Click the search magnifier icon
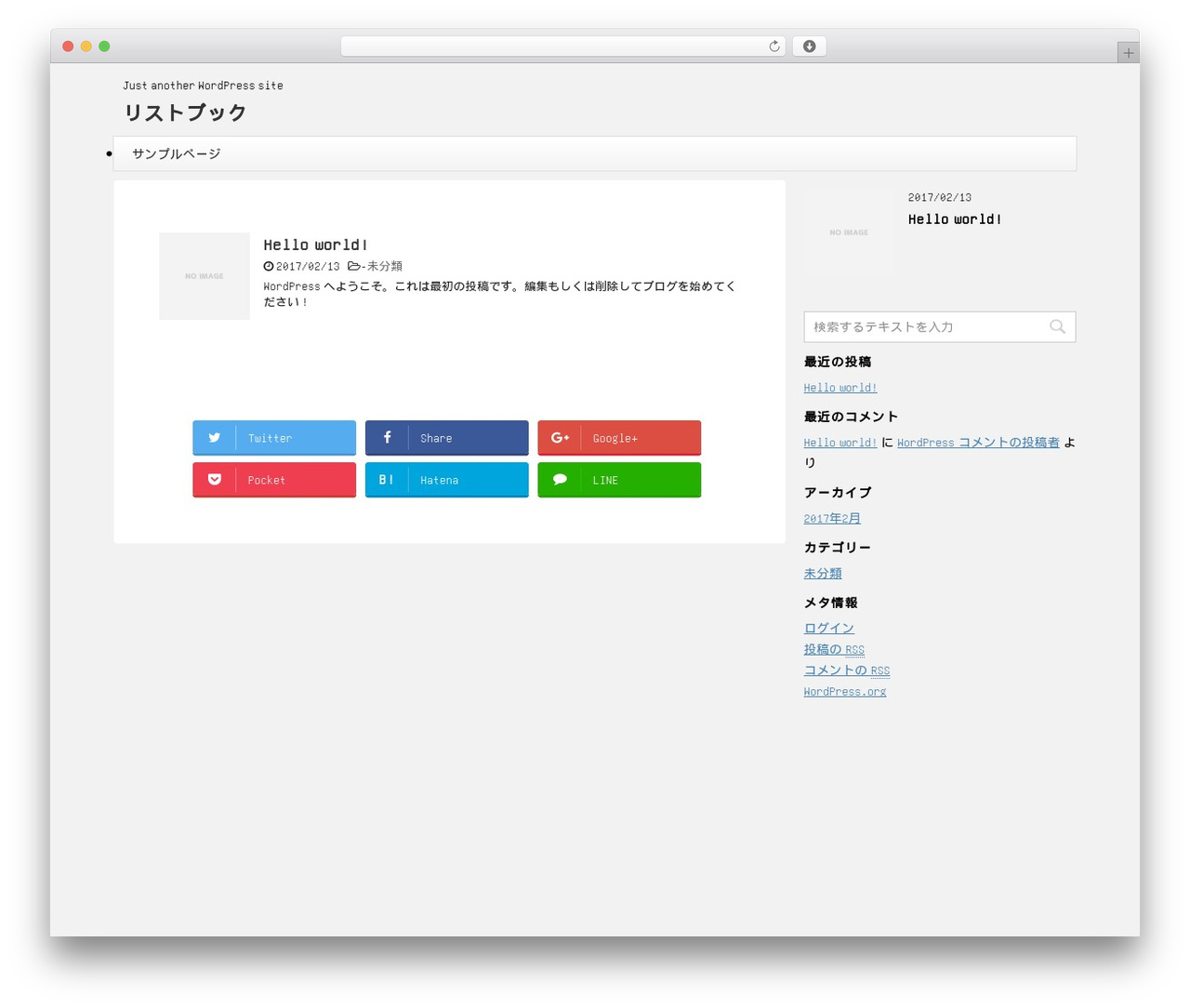 (x=1057, y=326)
